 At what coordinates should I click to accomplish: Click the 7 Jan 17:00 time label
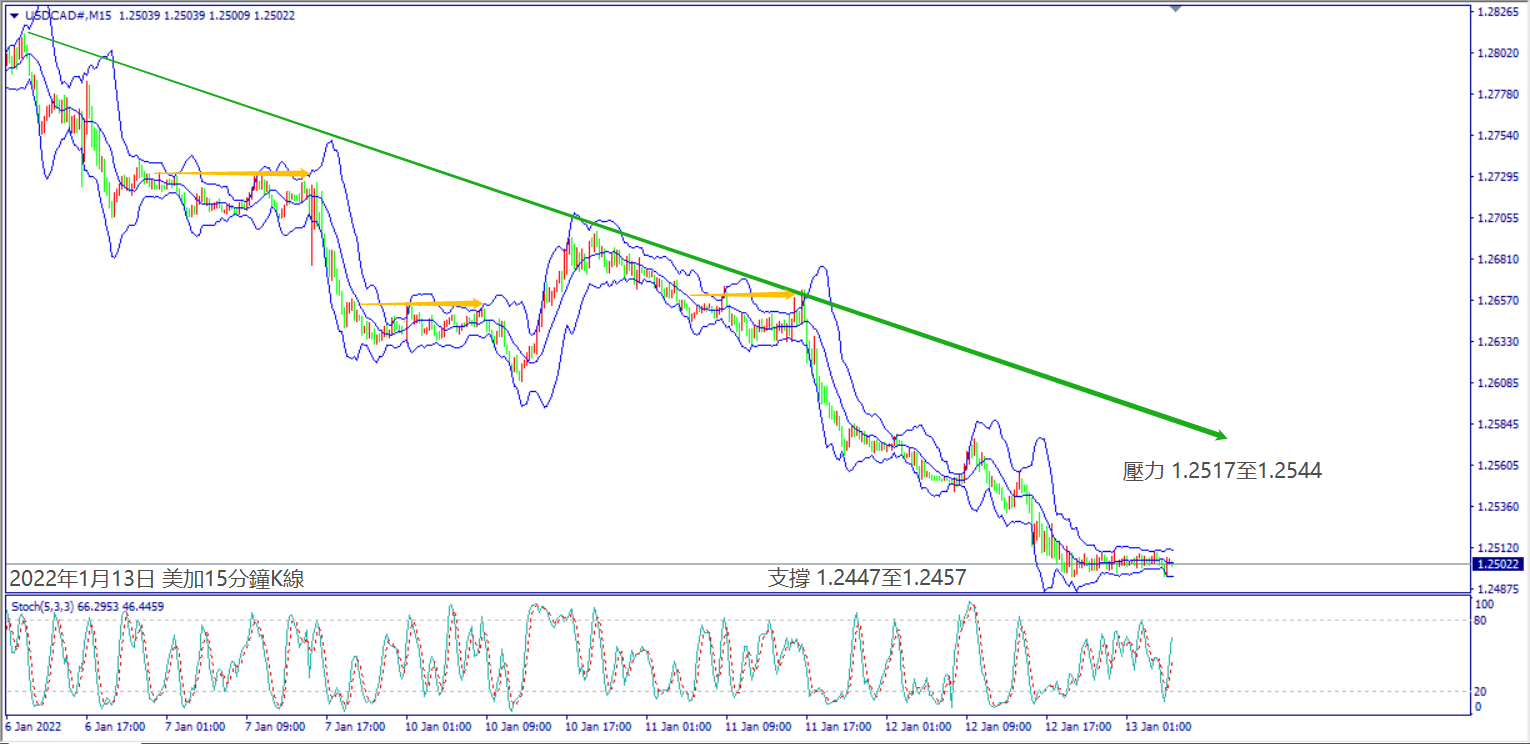(355, 726)
